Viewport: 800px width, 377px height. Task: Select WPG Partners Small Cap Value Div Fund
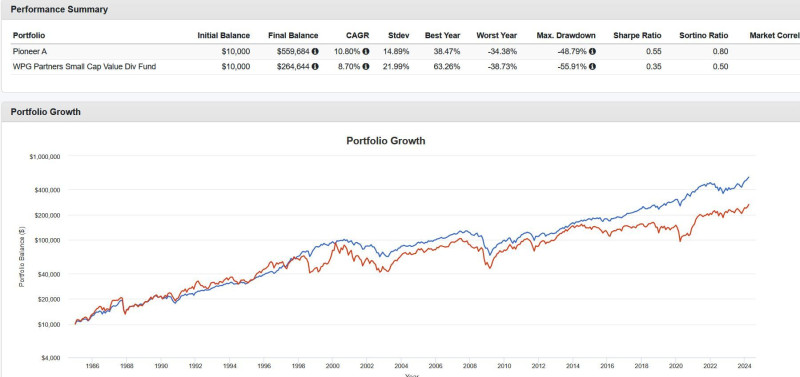[84, 67]
